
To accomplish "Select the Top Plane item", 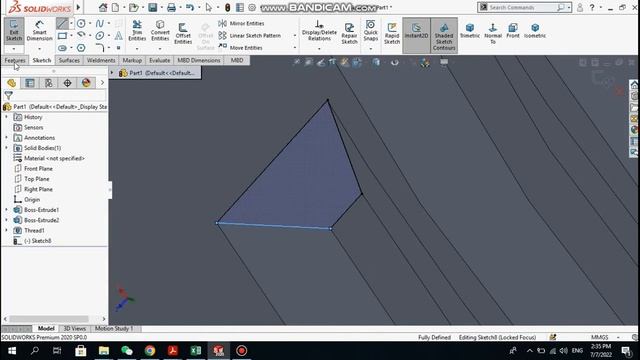I will (x=31, y=179).
